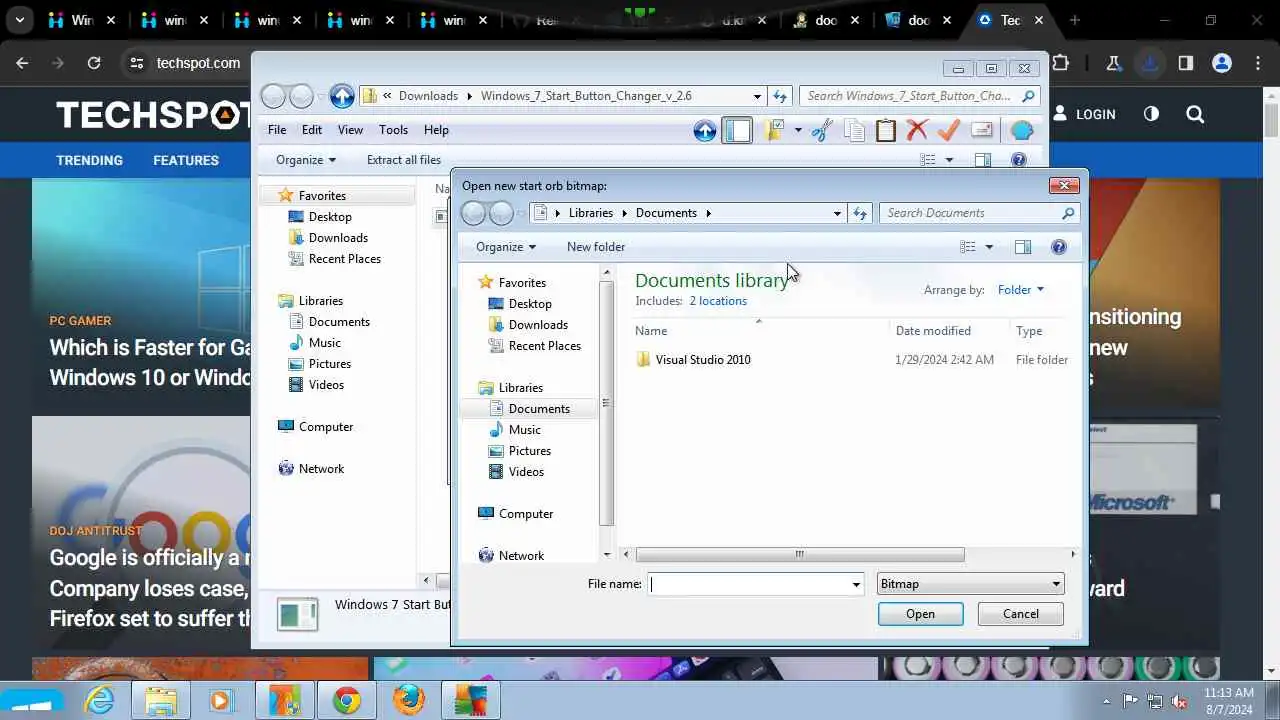Open the Edit menu
Screen dimensions: 1280x720
pyautogui.click(x=312, y=130)
